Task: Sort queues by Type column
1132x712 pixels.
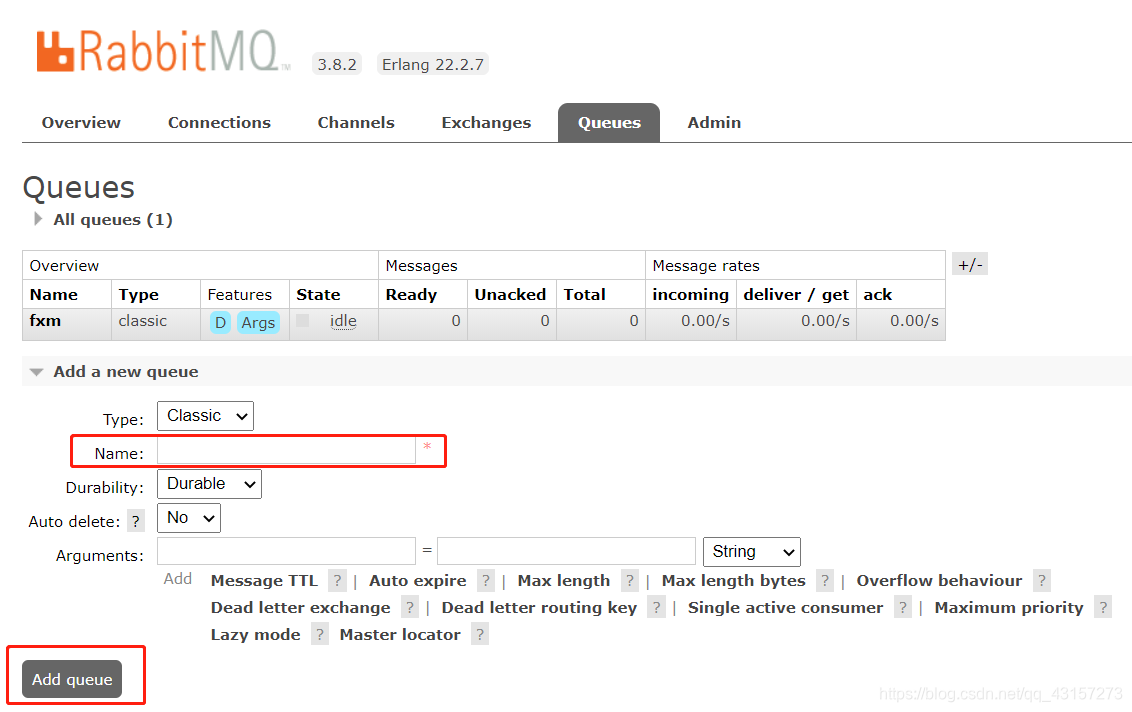Action: coord(139,295)
